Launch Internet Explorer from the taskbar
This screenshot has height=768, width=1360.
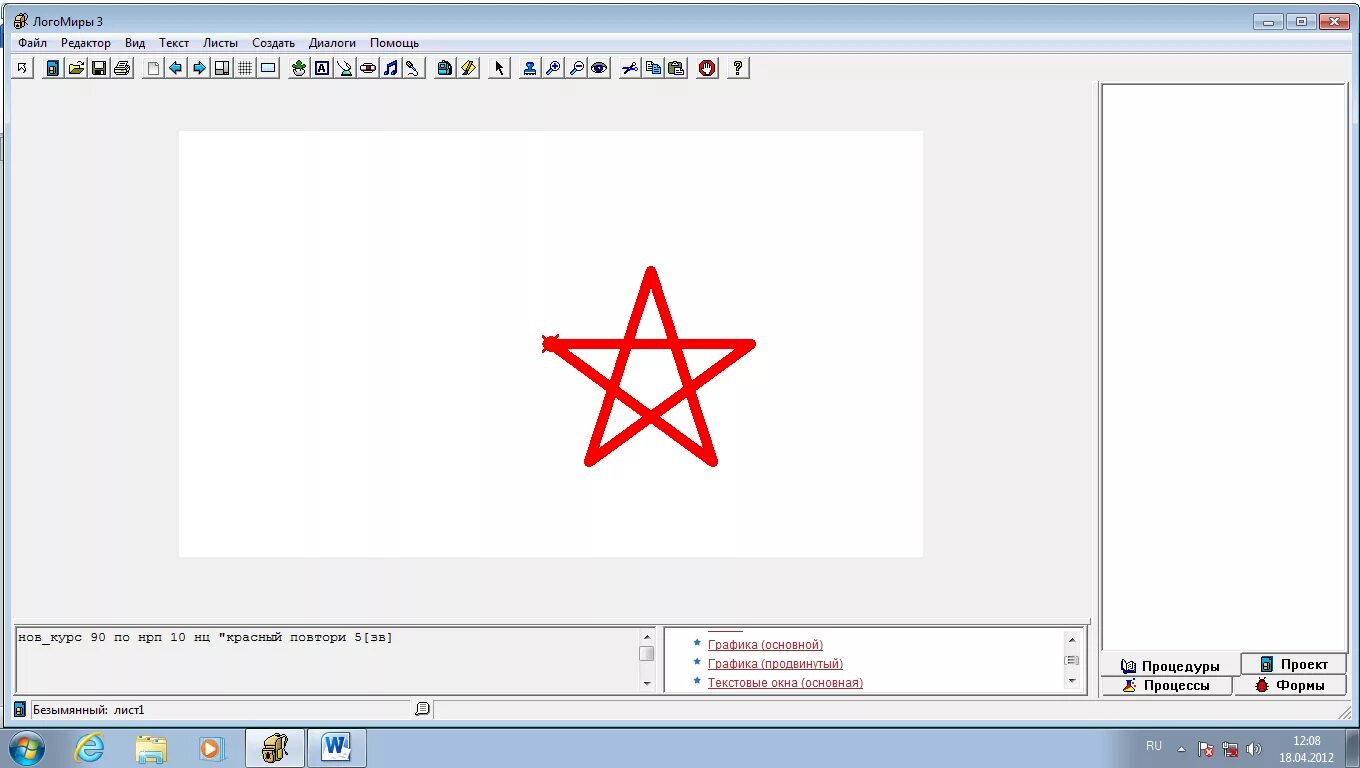click(x=89, y=748)
